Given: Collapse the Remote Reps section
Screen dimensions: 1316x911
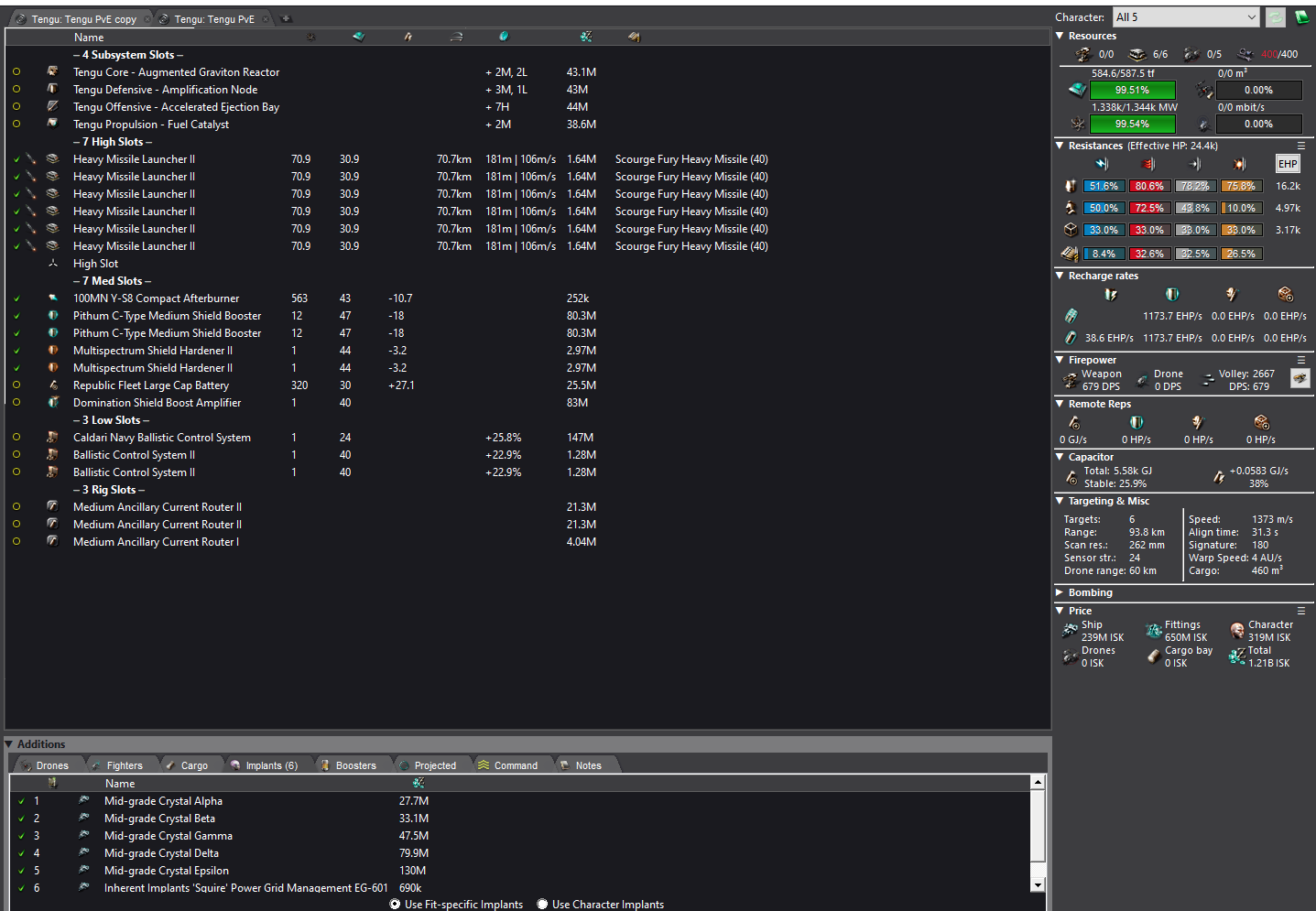Looking at the screenshot, I should coord(1060,404).
